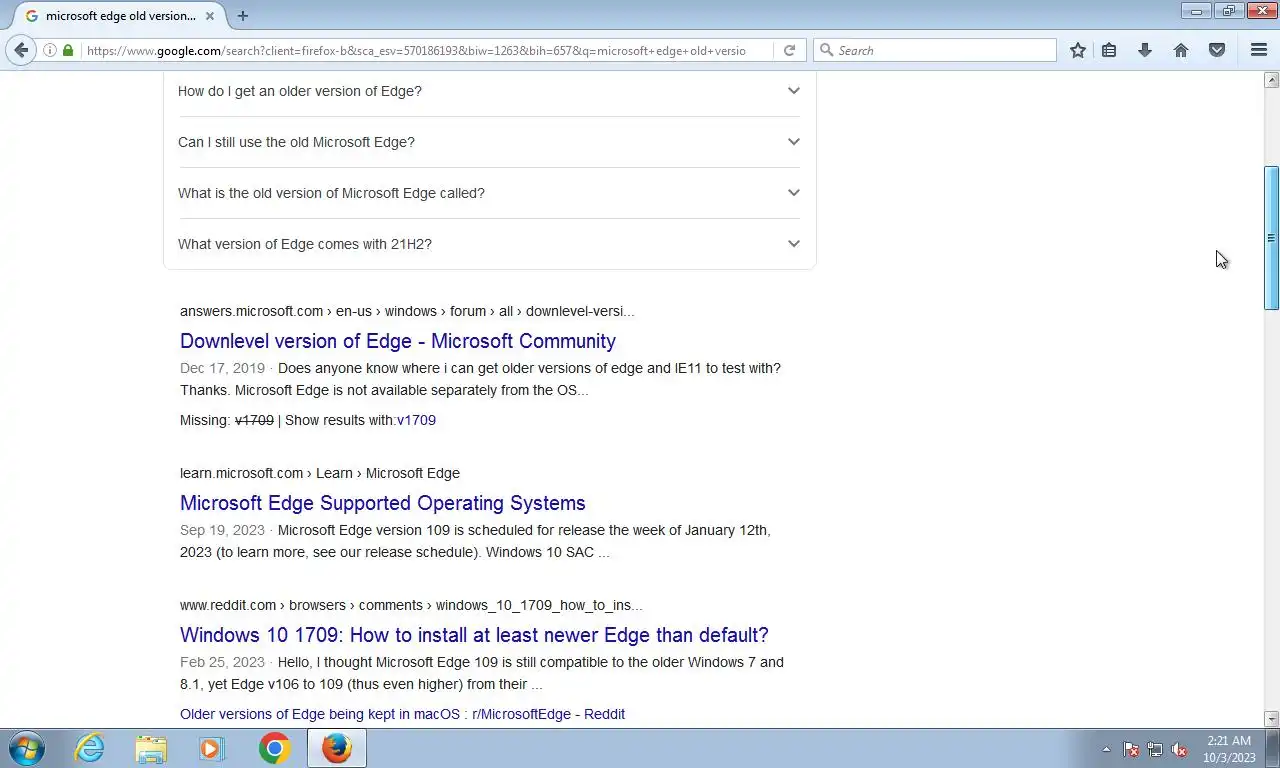Viewport: 1280px width, 768px height.
Task: Show your bookmarks list icon
Action: (1109, 50)
